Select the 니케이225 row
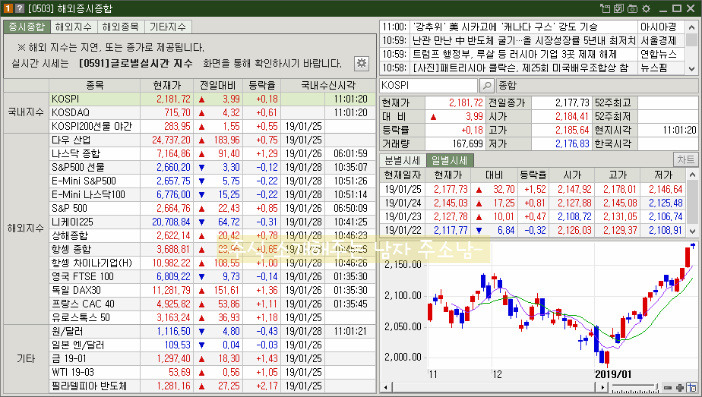Screen dimensions: 702x397 [x=212, y=222]
